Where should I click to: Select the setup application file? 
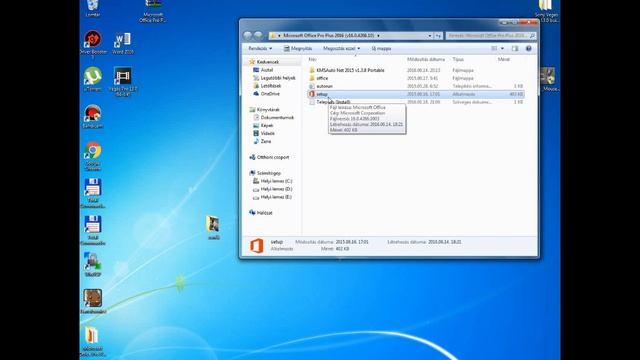click(416, 94)
